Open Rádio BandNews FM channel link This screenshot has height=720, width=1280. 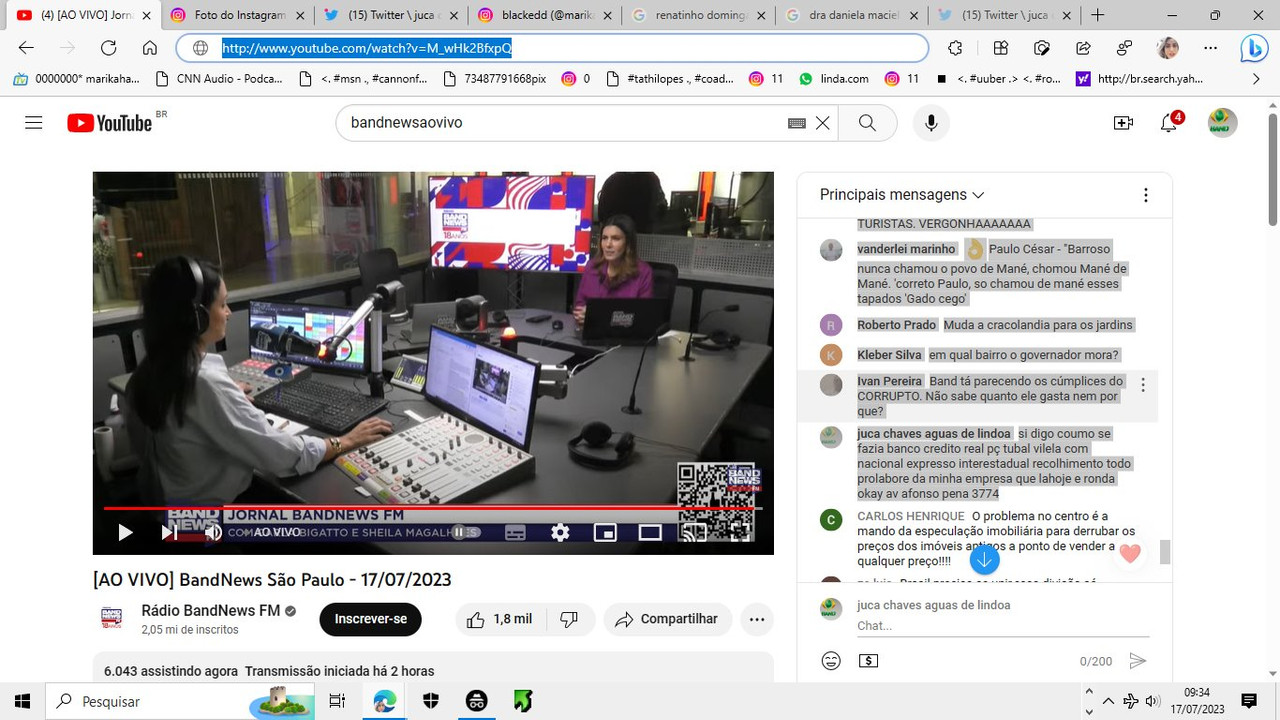click(210, 611)
